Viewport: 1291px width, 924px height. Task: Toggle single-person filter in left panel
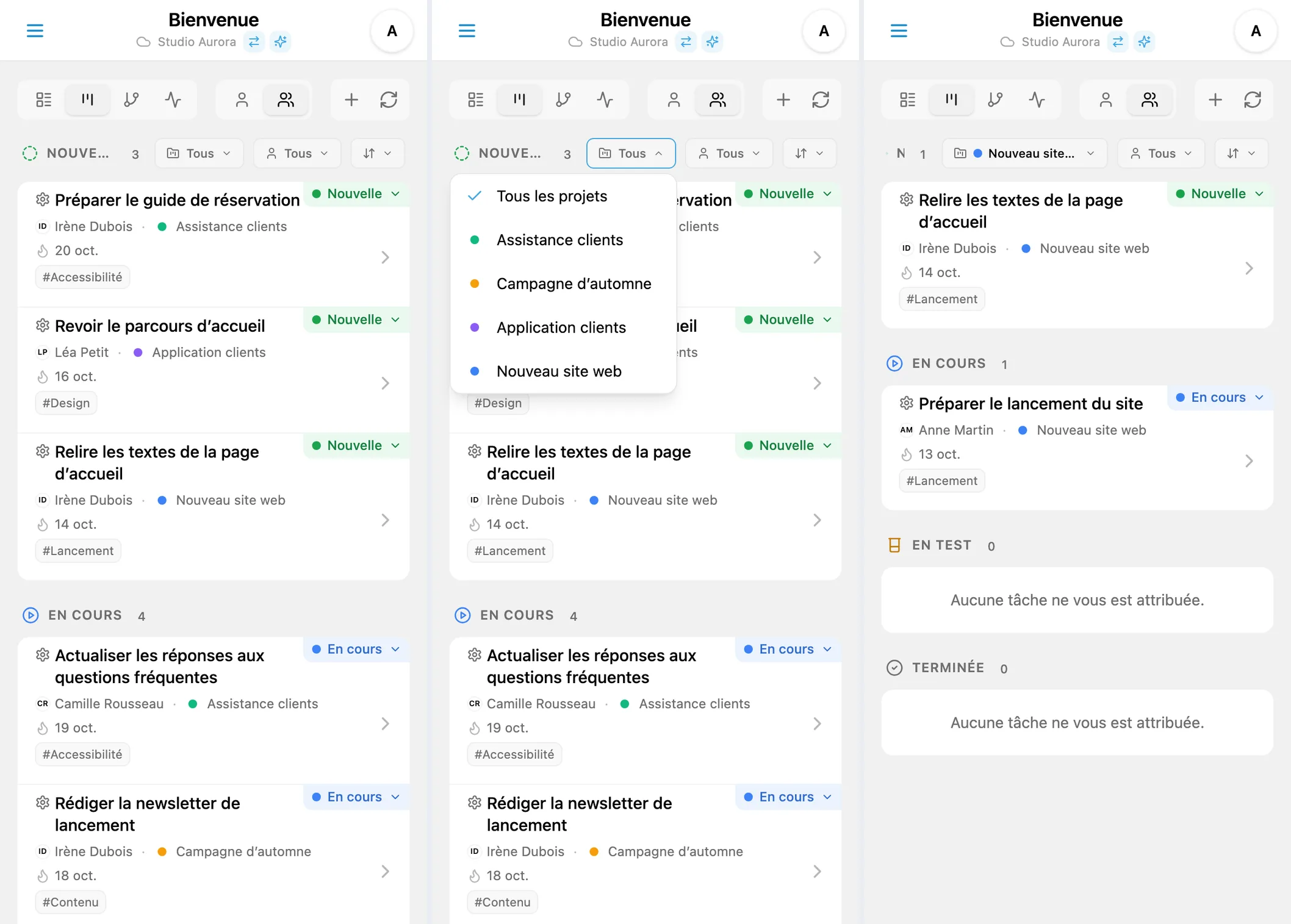click(x=242, y=99)
